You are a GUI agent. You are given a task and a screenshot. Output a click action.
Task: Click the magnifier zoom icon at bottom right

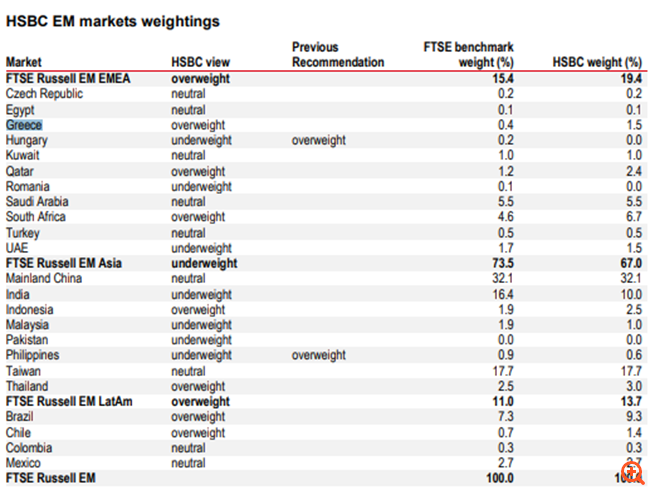tap(633, 473)
